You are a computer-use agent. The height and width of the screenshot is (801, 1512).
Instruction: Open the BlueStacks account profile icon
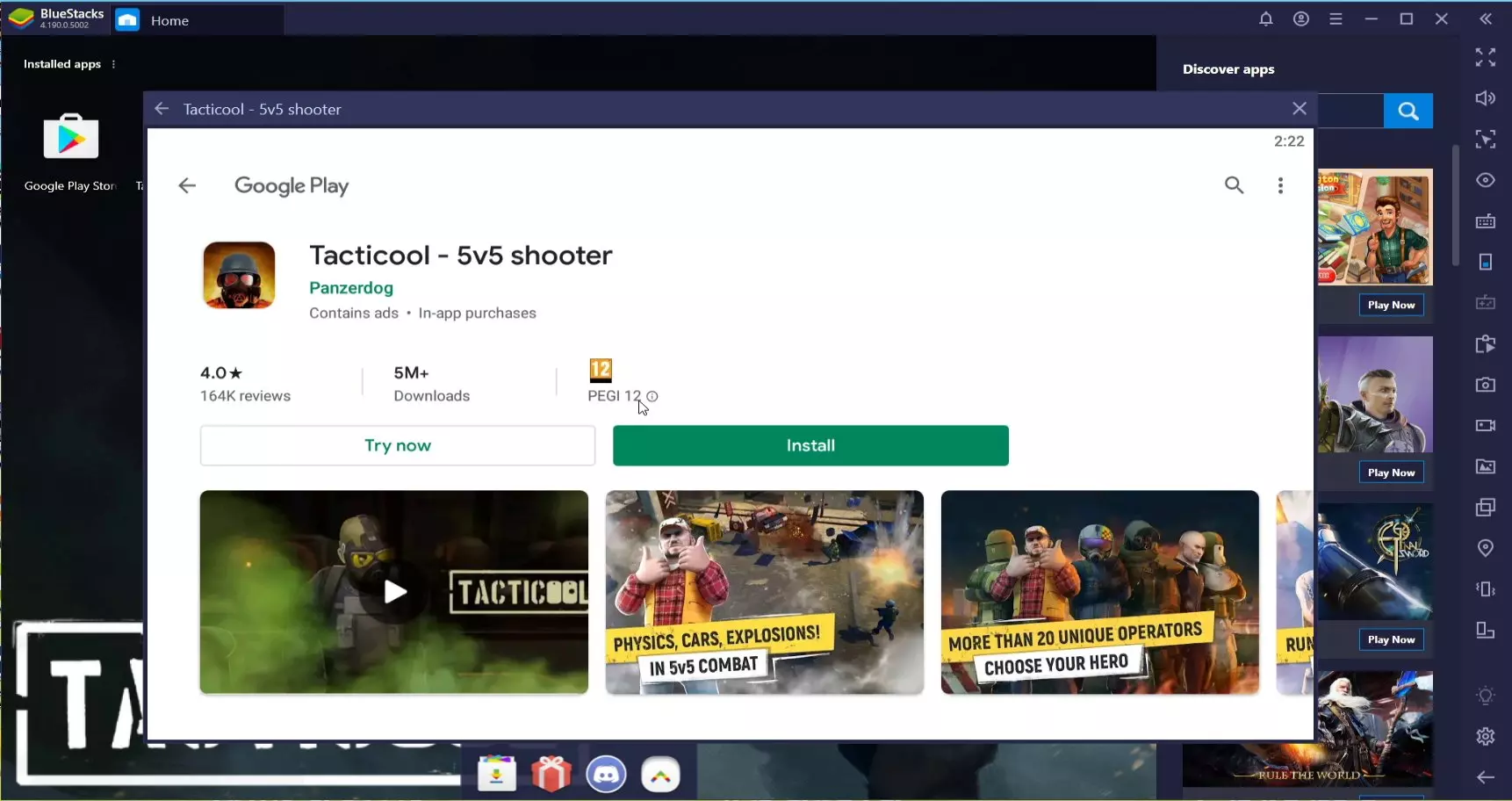click(1300, 19)
